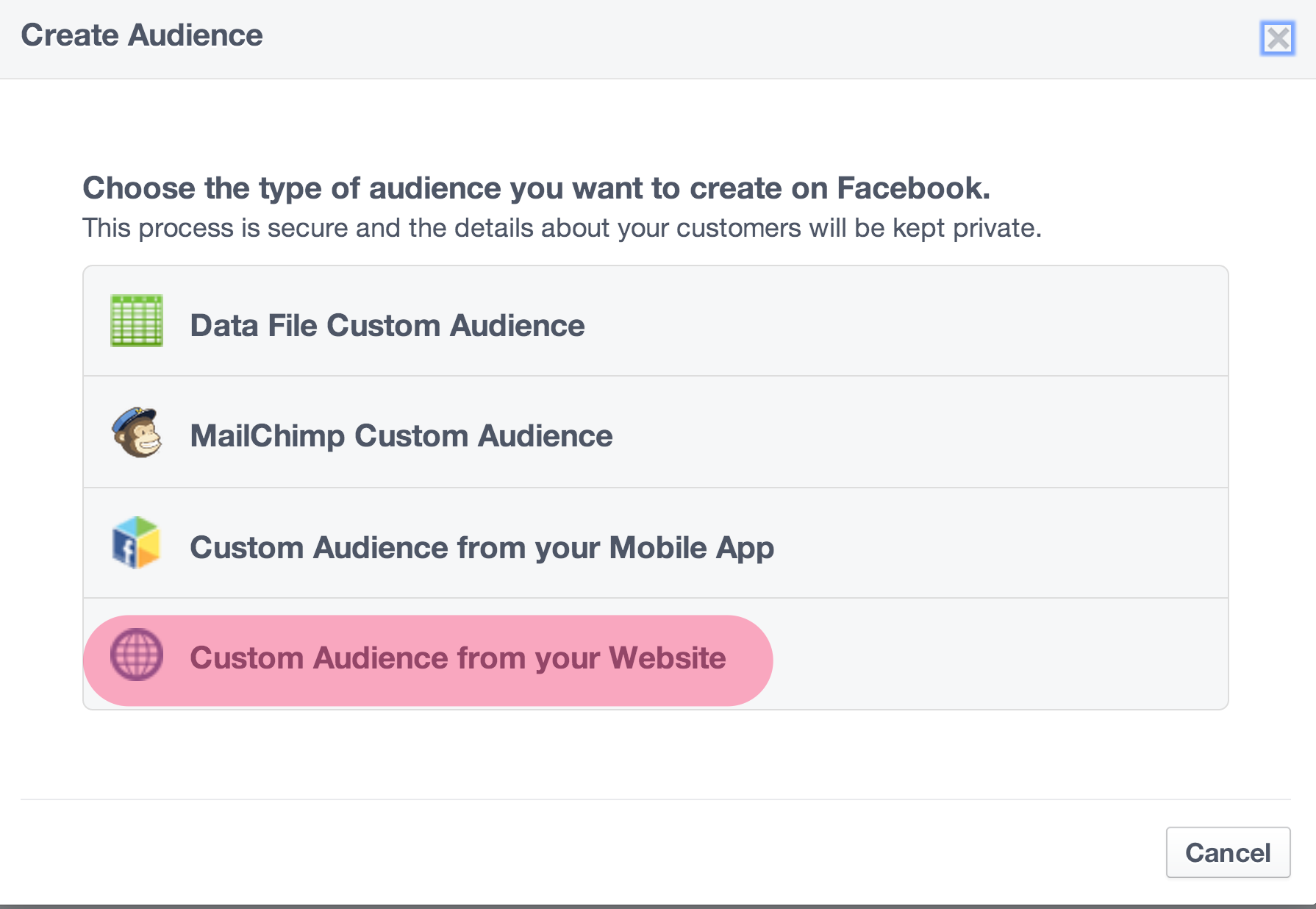Click the Create Audience dialog title
This screenshot has width=1316, height=909.
[x=142, y=34]
